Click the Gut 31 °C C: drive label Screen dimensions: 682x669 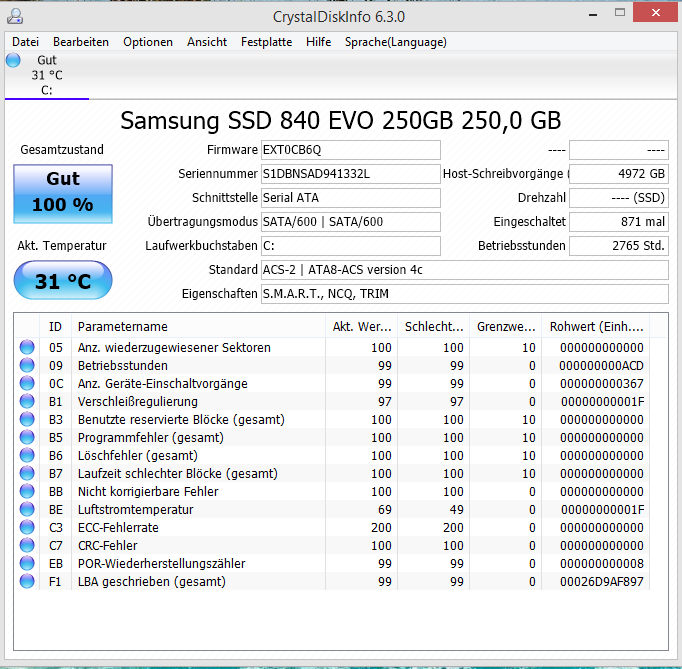click(x=47, y=75)
